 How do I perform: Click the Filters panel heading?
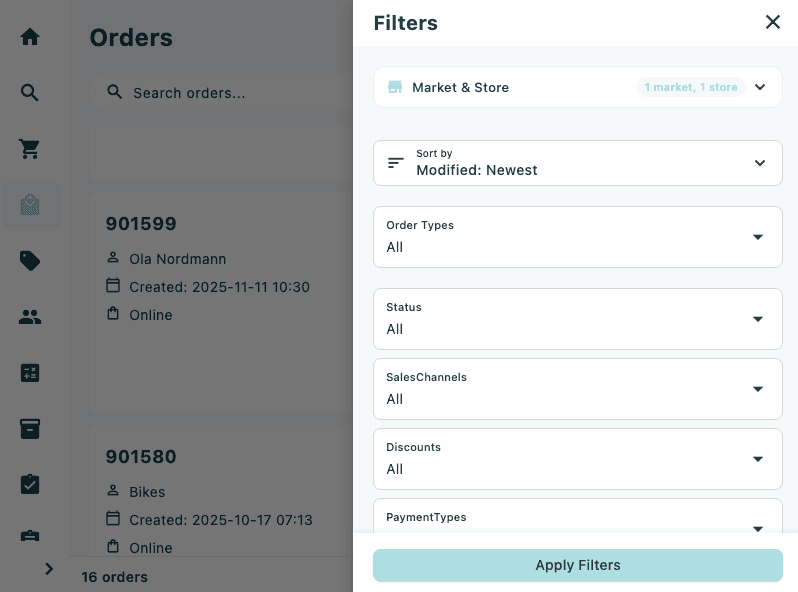pos(406,23)
